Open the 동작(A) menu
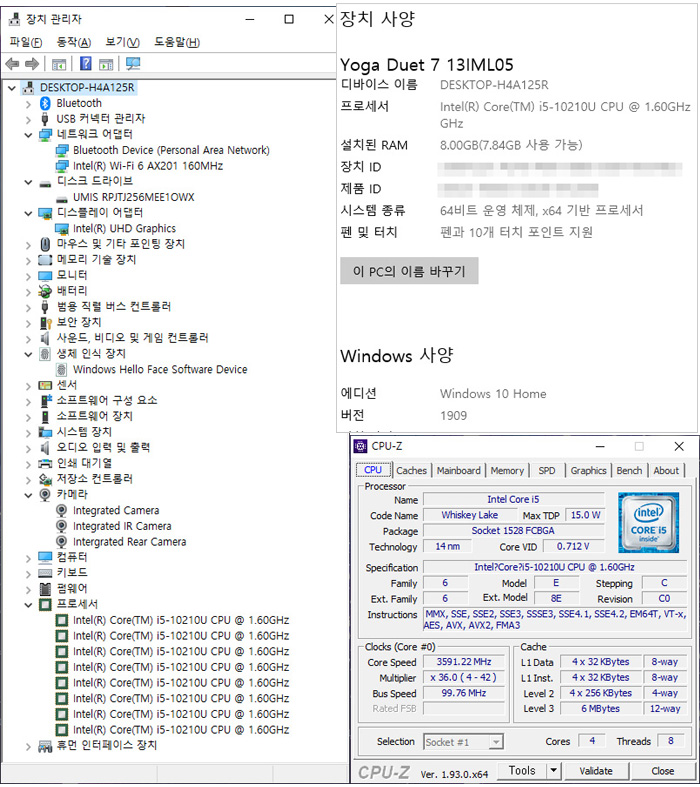700x787 pixels. point(73,42)
